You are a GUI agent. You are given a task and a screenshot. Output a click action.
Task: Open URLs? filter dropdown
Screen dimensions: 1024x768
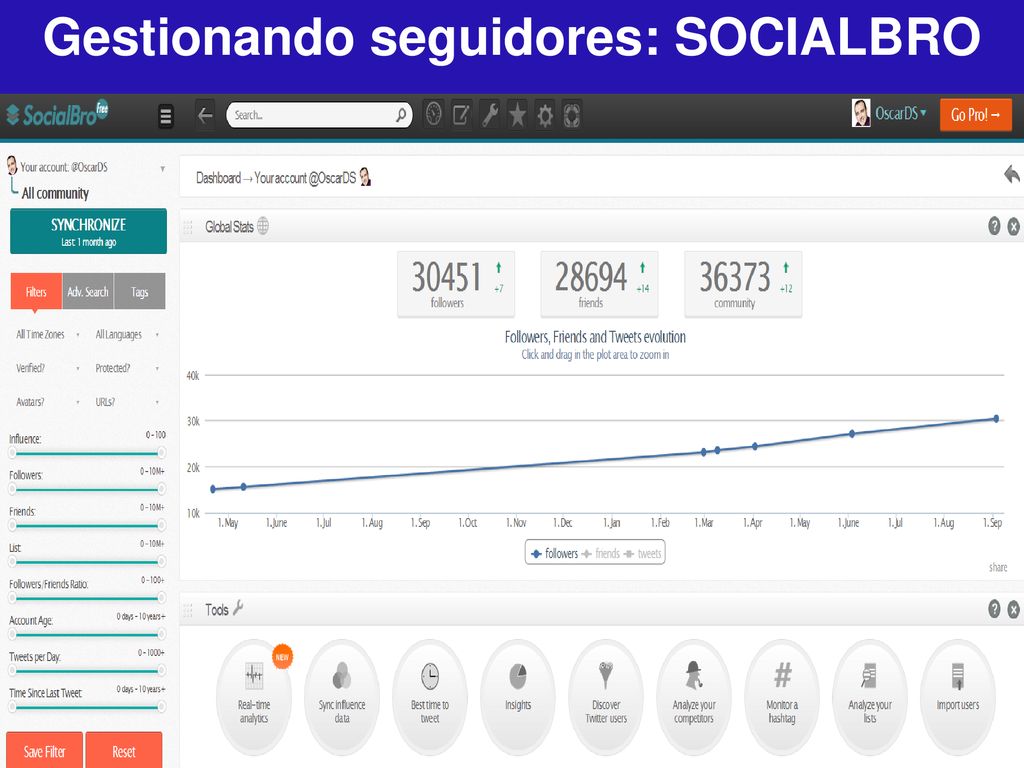[127, 402]
